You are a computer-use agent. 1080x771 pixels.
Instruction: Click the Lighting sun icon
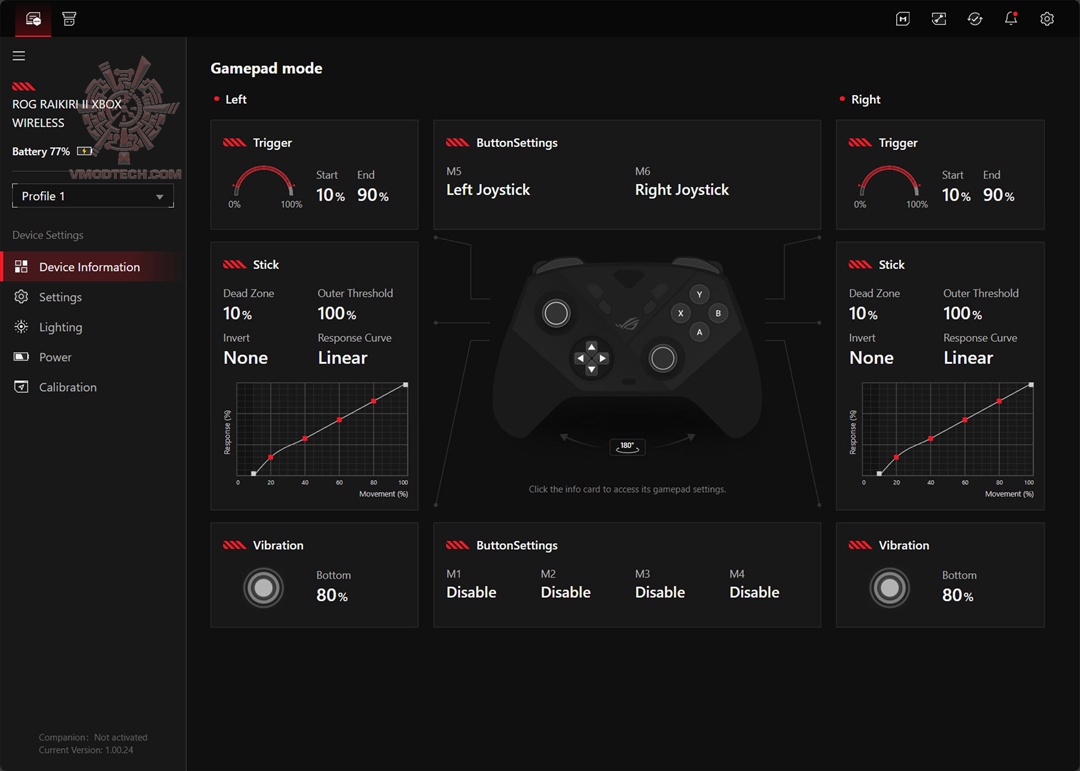click(21, 327)
